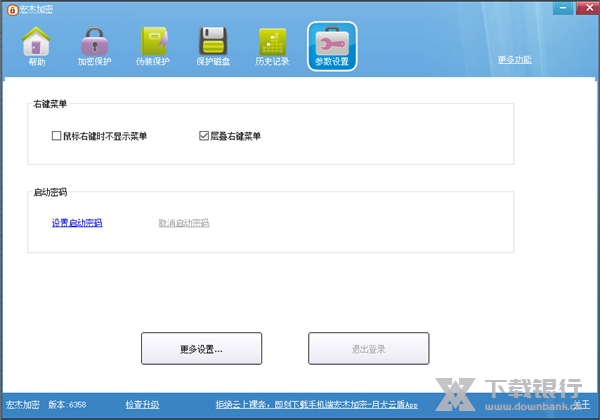Click the 设置启动密码 link
600x420 pixels.
pyautogui.click(x=77, y=223)
